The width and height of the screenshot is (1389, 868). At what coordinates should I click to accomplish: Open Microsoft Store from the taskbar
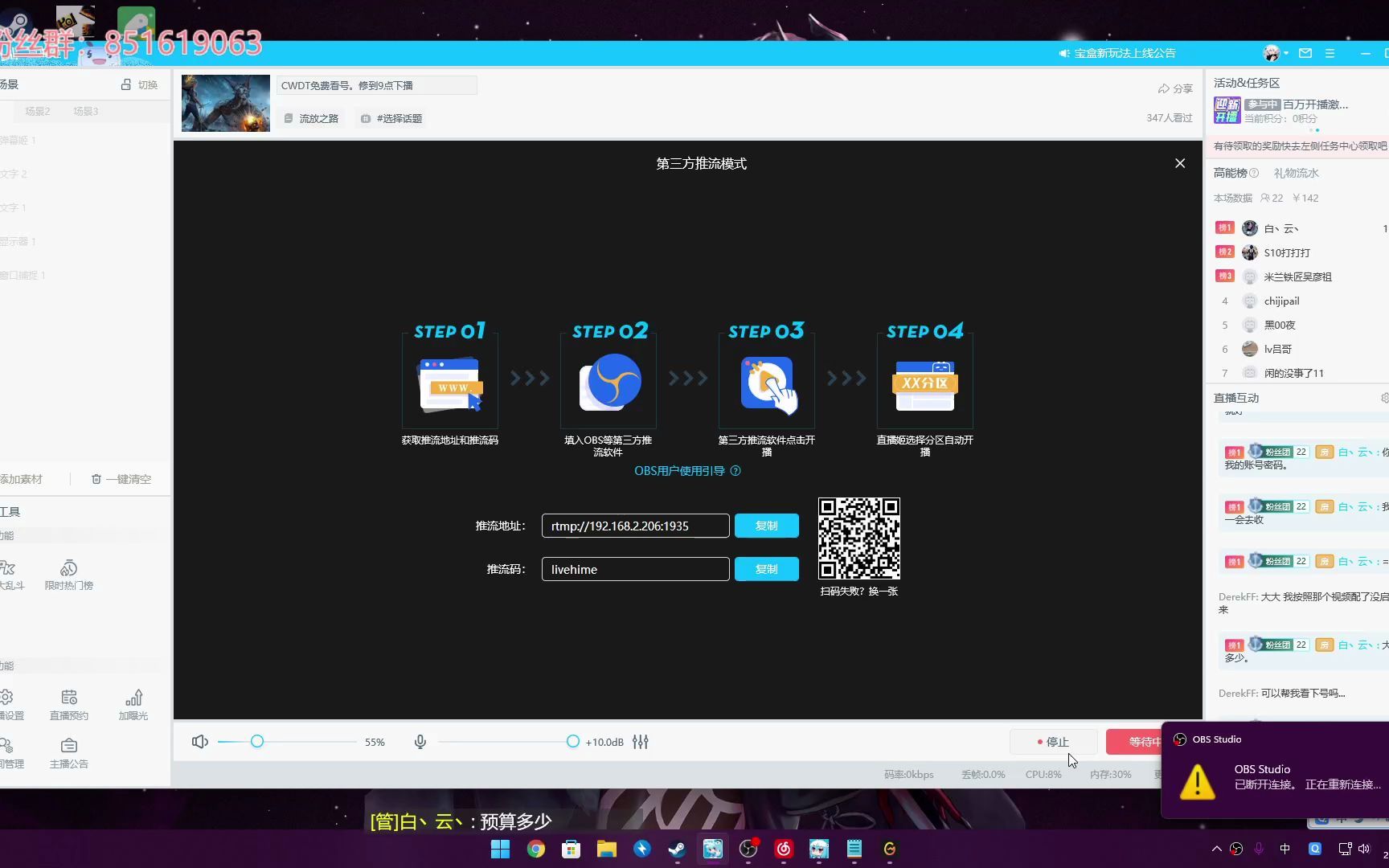(571, 849)
